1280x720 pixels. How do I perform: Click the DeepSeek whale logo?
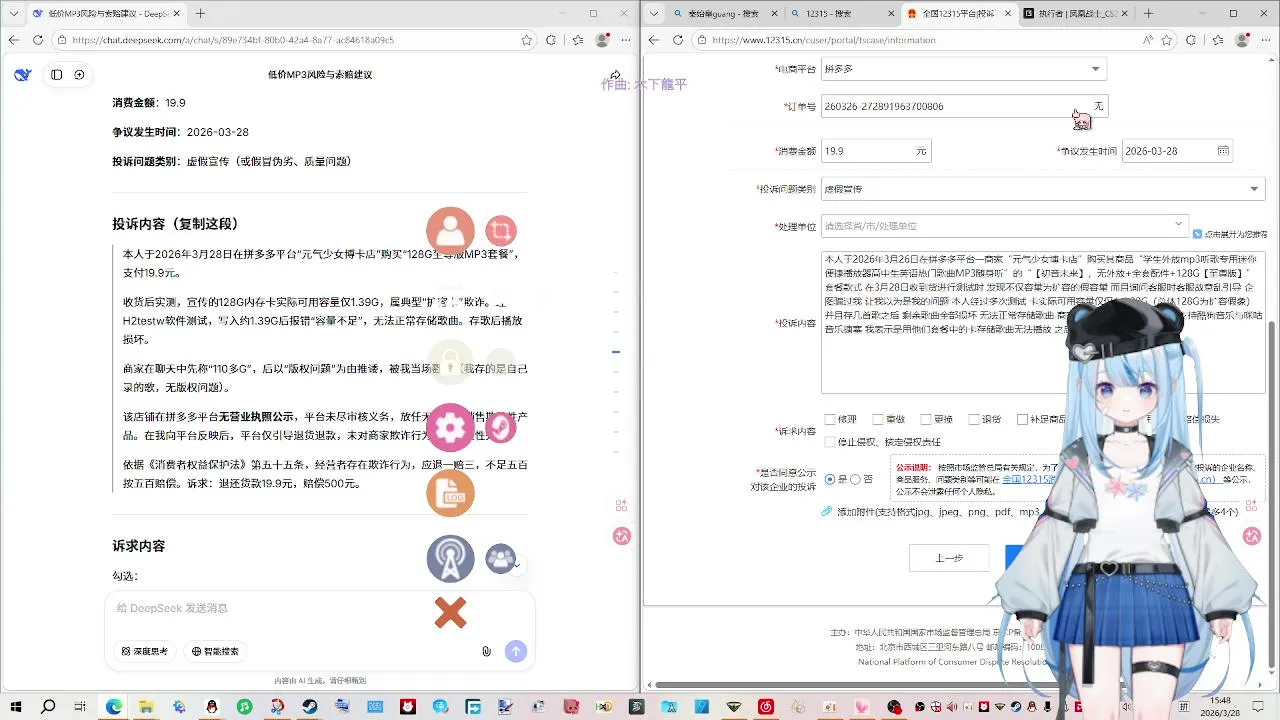tap(22, 75)
